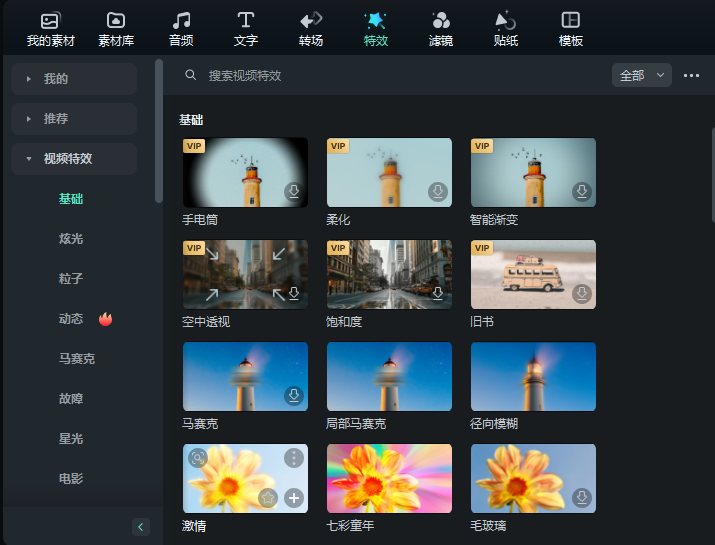This screenshot has height=545, width=715.
Task: Select the 电影 subcategory
Action: (71, 478)
